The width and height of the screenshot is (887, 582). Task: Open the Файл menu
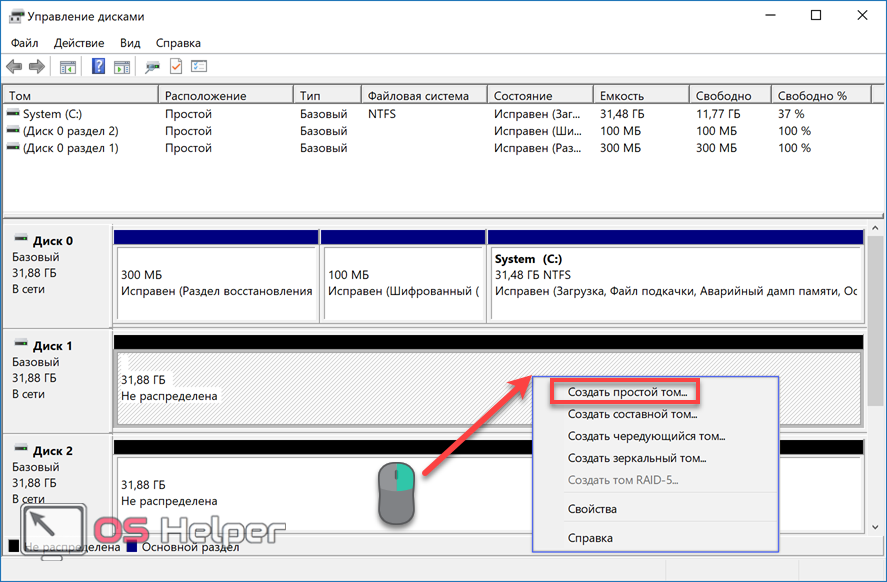tap(25, 43)
